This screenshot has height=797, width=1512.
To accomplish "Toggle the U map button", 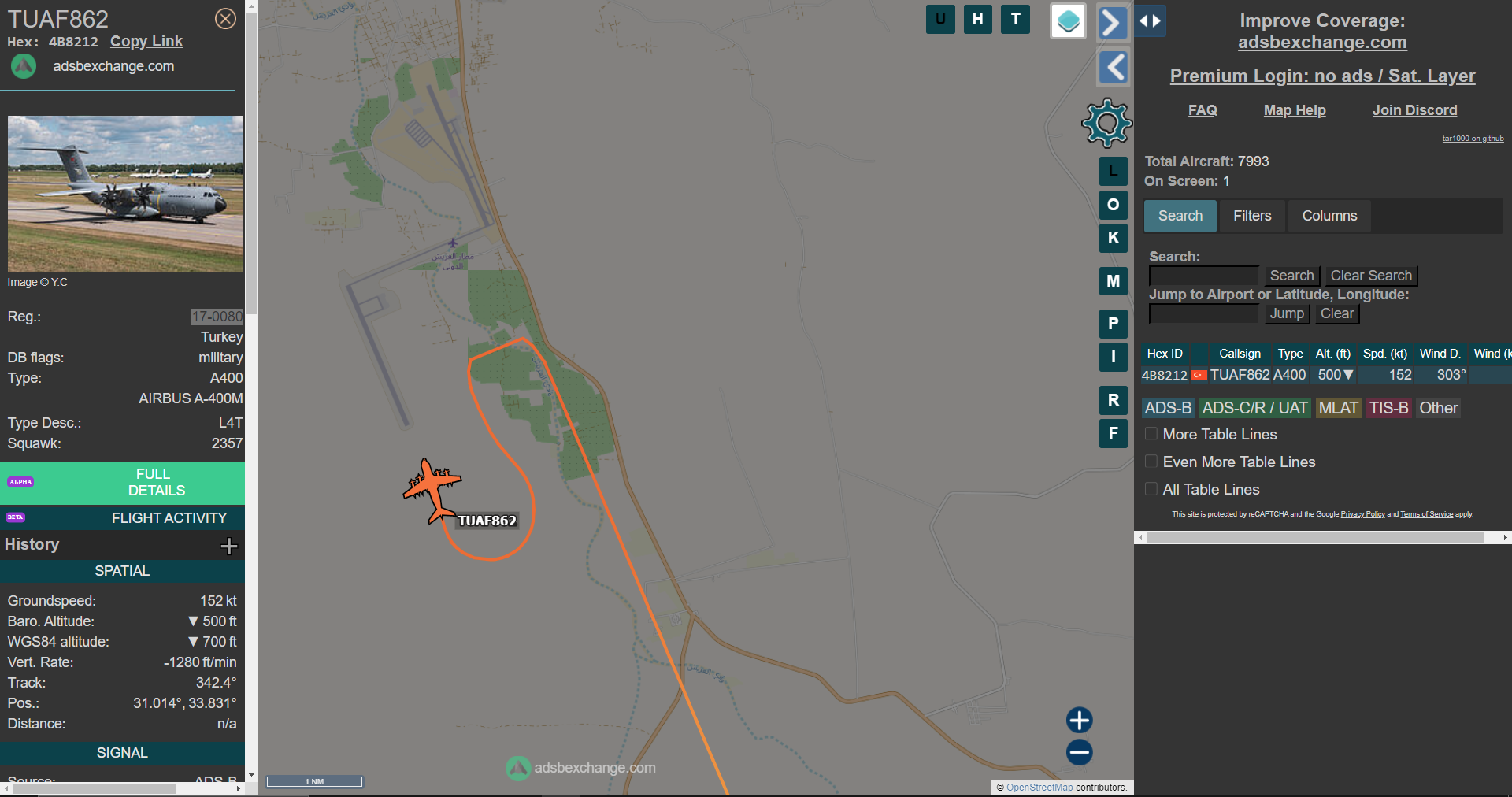I will click(940, 19).
